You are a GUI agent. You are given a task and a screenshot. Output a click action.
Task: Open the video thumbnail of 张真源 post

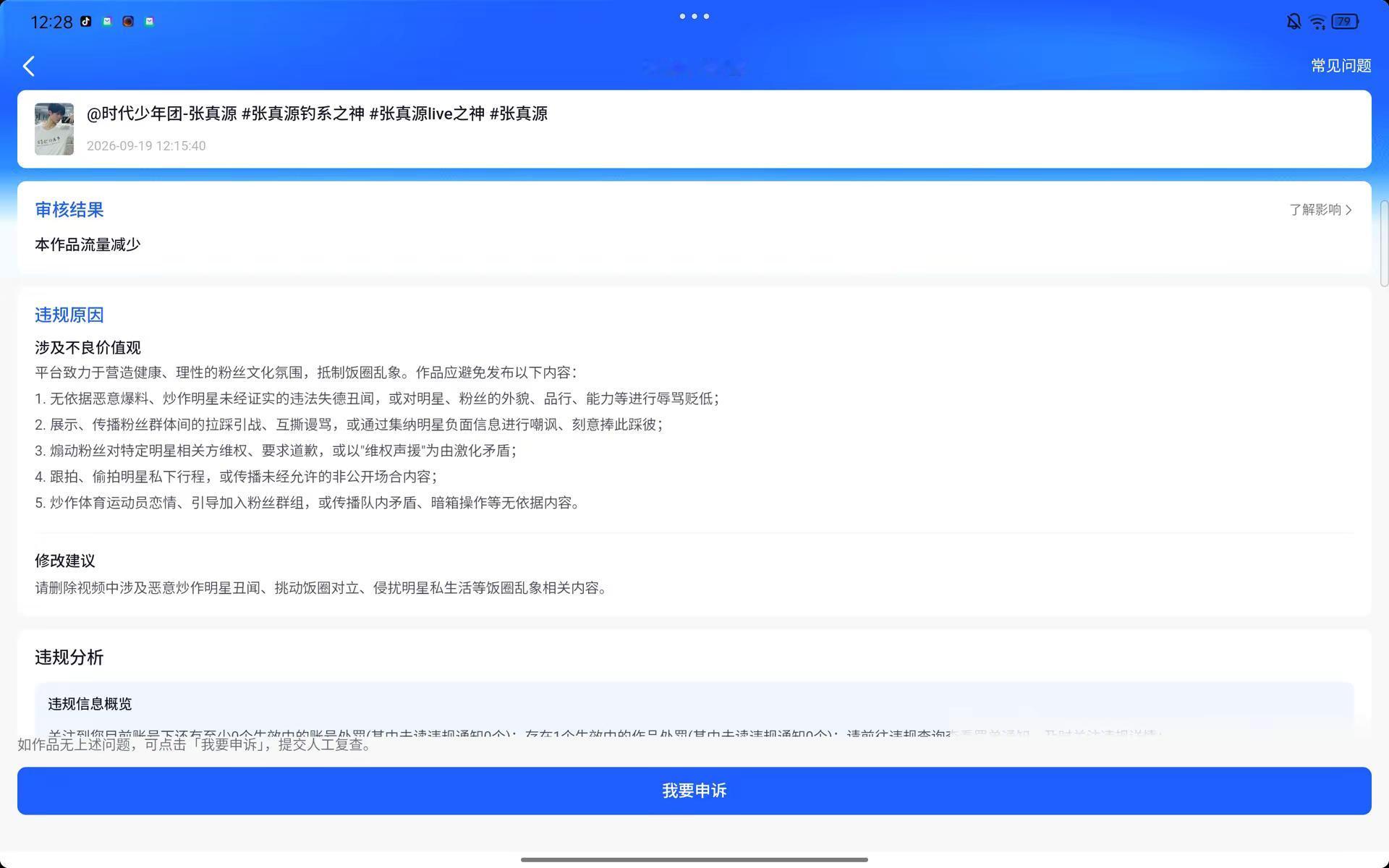pos(54,129)
